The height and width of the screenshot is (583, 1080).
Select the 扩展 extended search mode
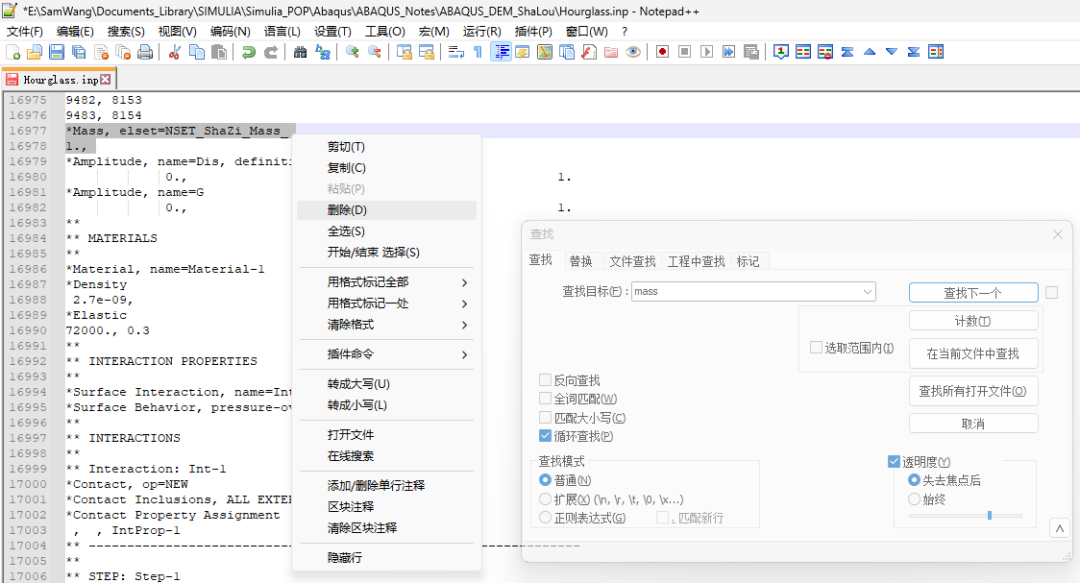pos(546,499)
